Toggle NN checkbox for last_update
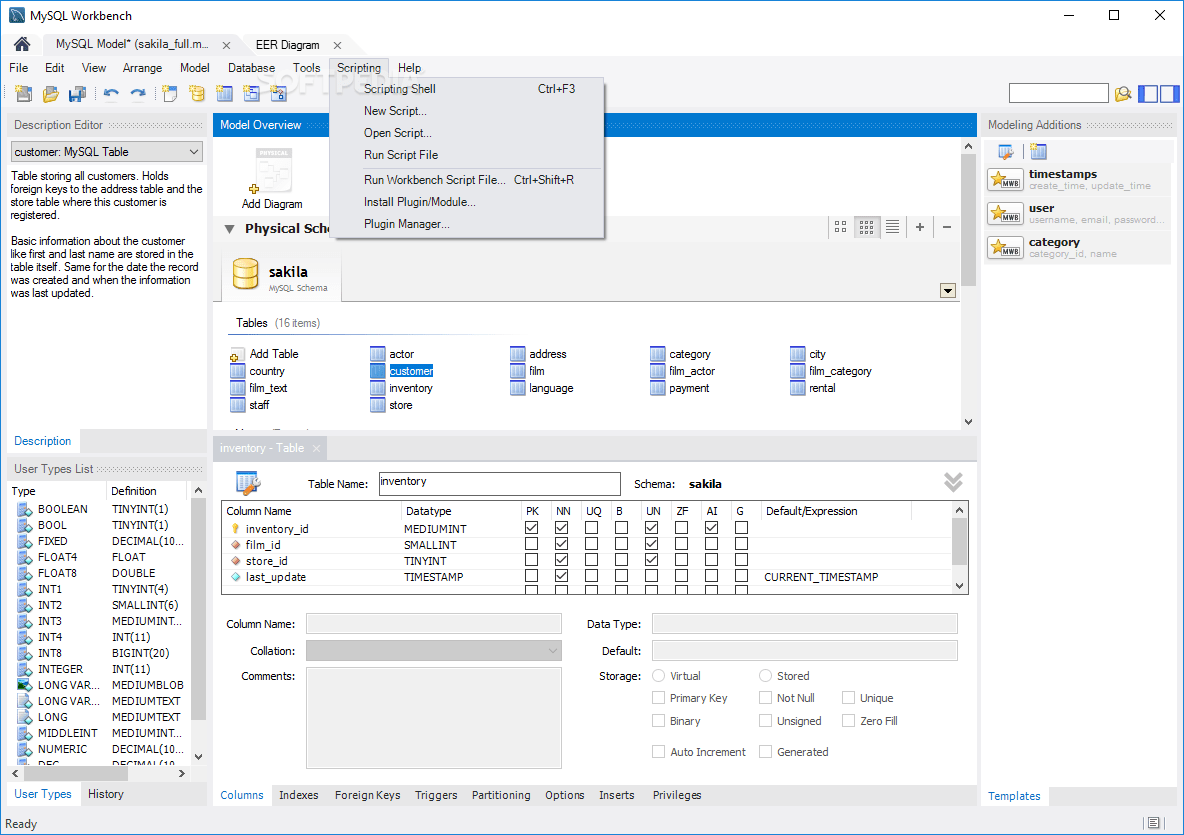1184x835 pixels. [561, 576]
